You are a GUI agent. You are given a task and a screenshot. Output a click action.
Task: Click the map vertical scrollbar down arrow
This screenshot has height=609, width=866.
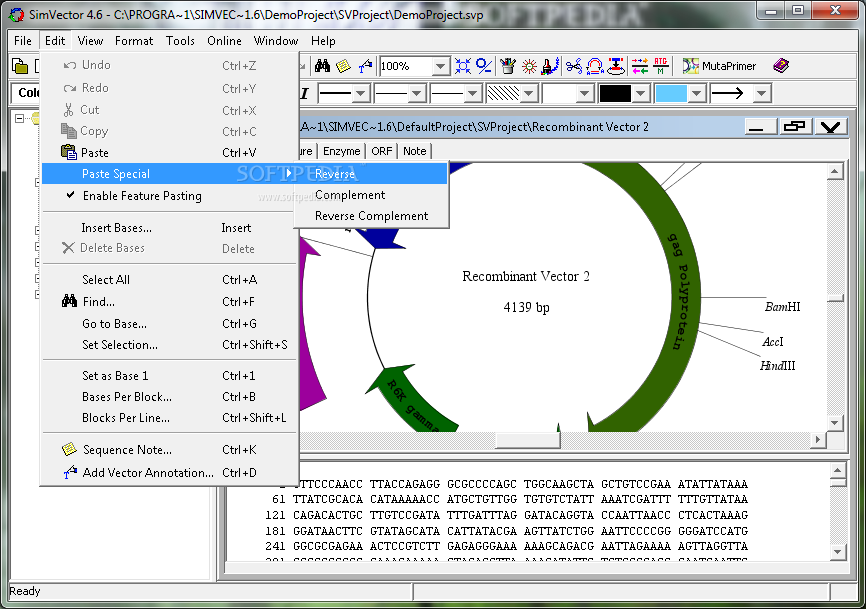835,423
